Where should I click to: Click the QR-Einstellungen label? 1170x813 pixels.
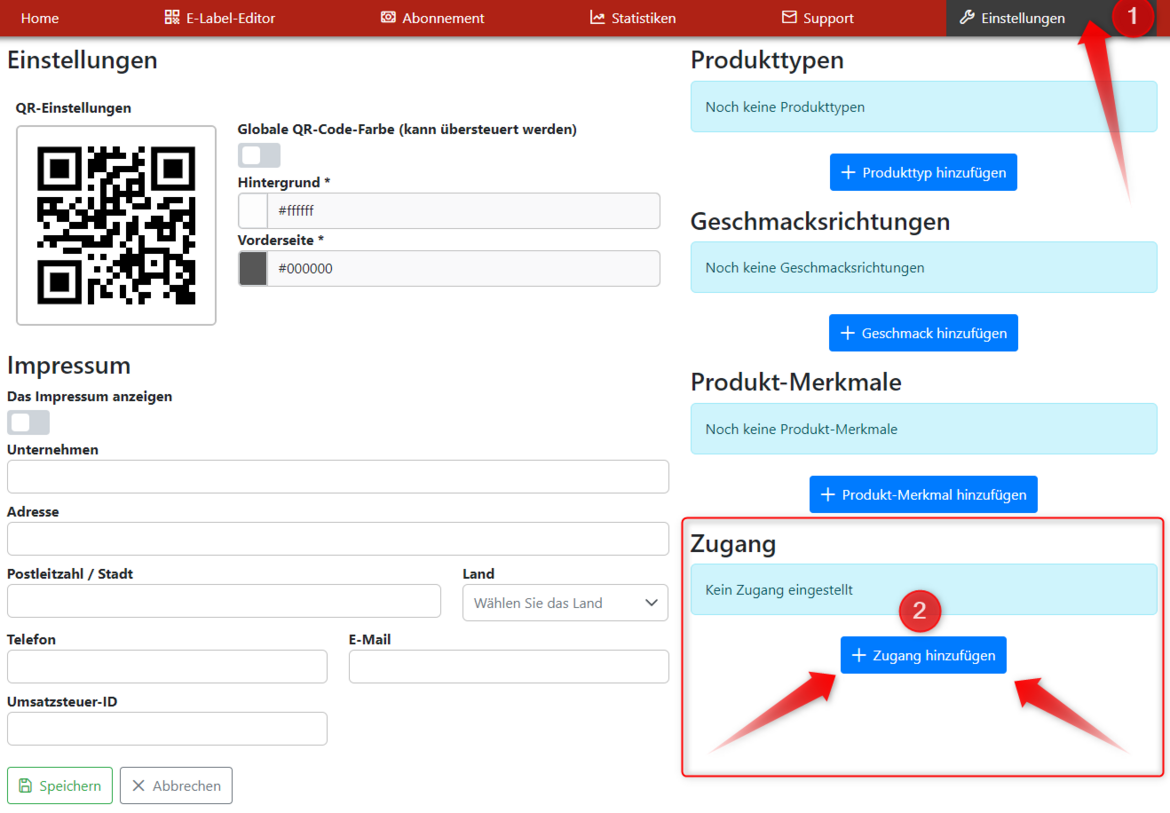pyautogui.click(x=73, y=107)
